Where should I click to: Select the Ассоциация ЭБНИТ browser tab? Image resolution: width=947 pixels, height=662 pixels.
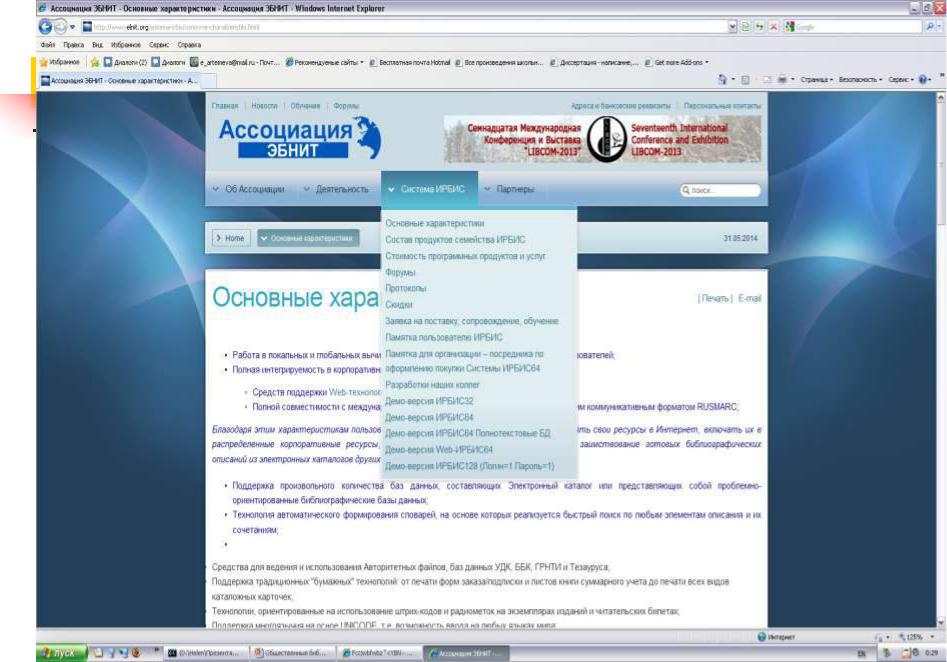[x=120, y=80]
